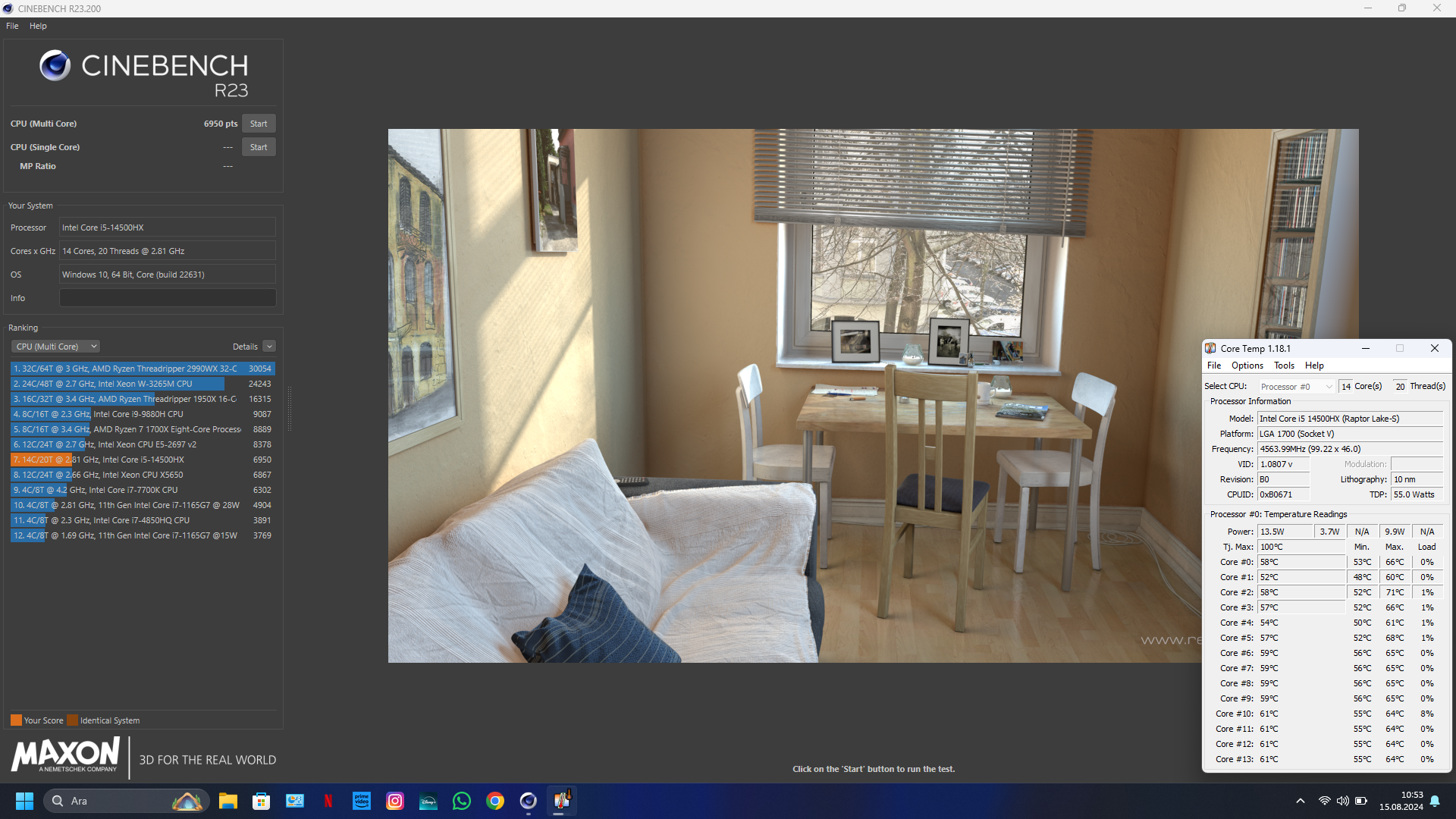Open Cinebench Help menu

click(38, 26)
